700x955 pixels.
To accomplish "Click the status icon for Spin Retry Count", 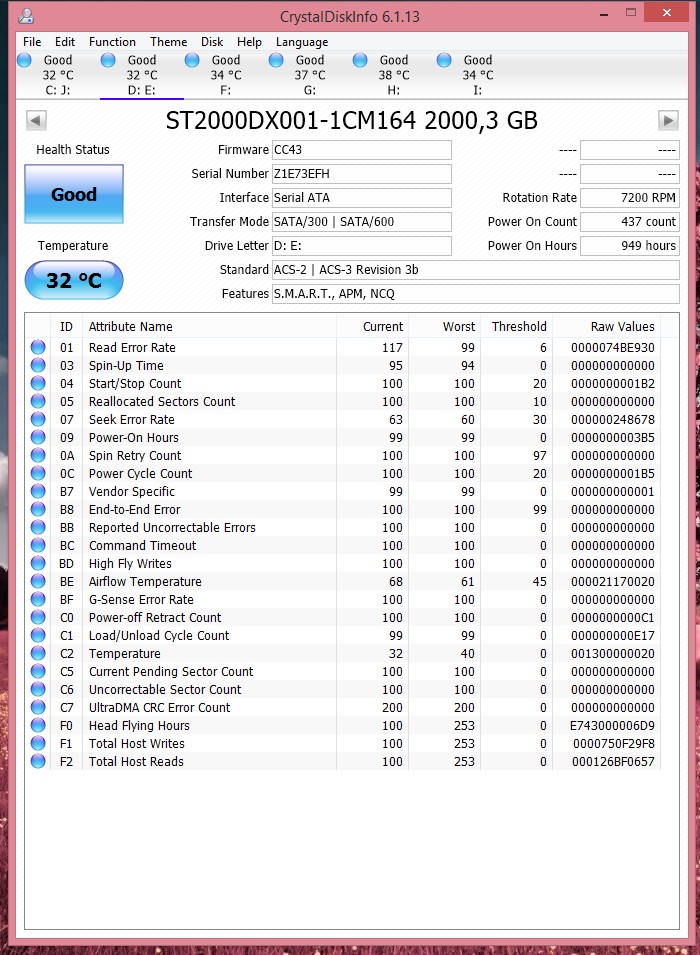I will pos(38,455).
